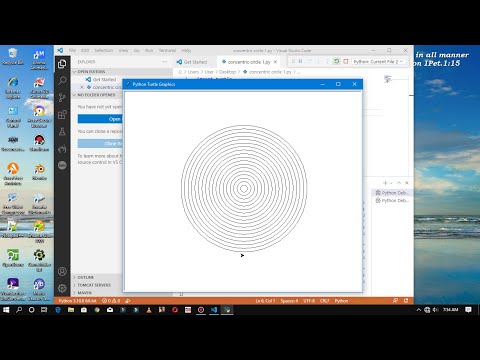Open the Extensions view in activity bar

click(62, 115)
